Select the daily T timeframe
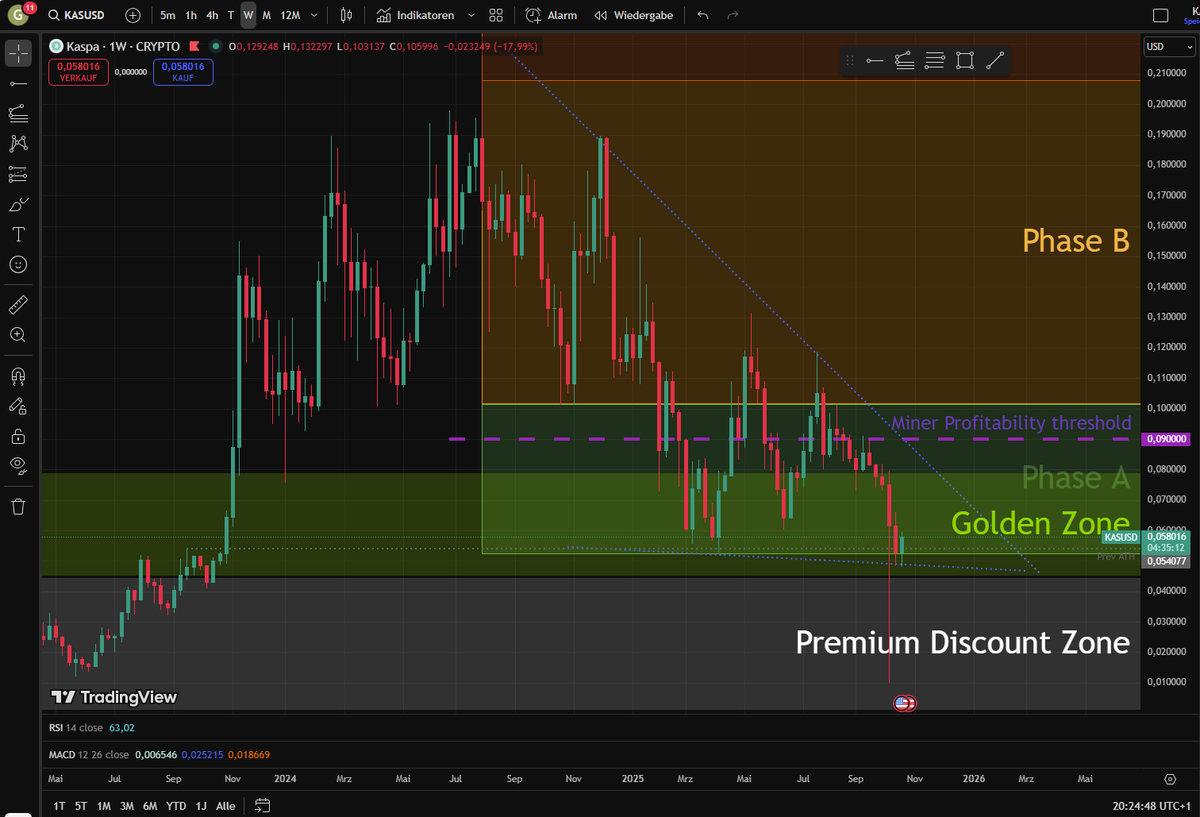 pyautogui.click(x=231, y=15)
